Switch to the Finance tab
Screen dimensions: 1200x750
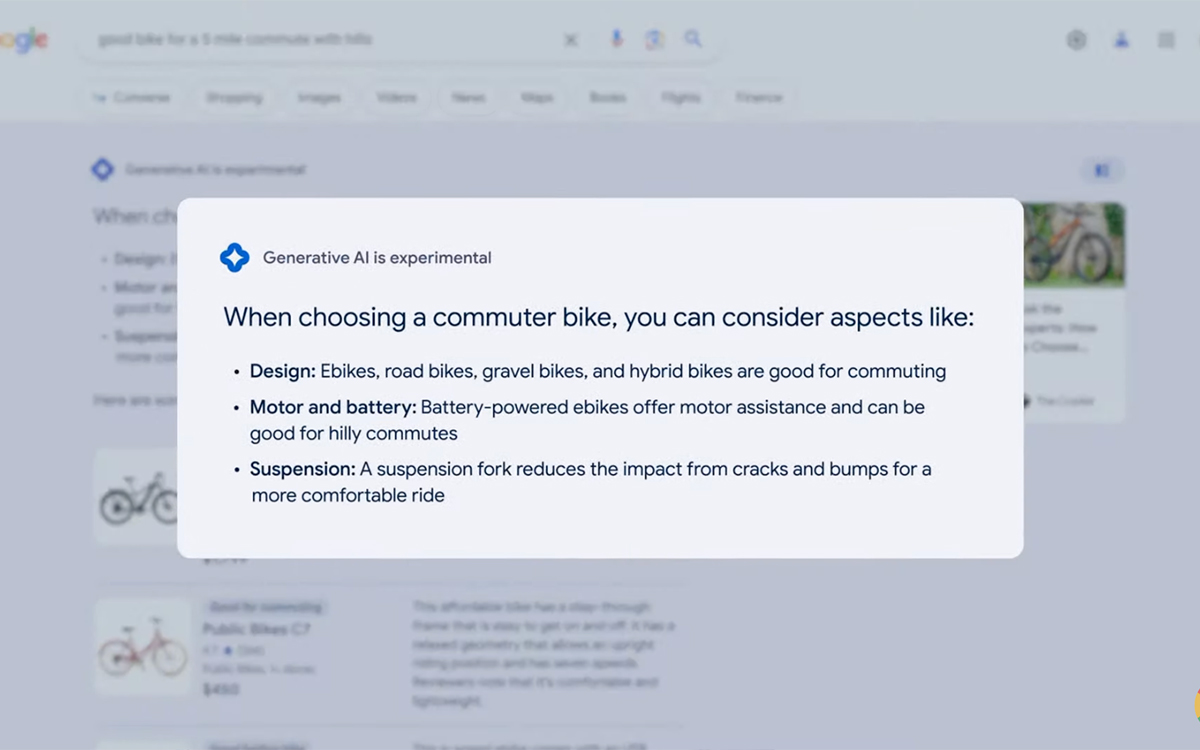pos(759,98)
